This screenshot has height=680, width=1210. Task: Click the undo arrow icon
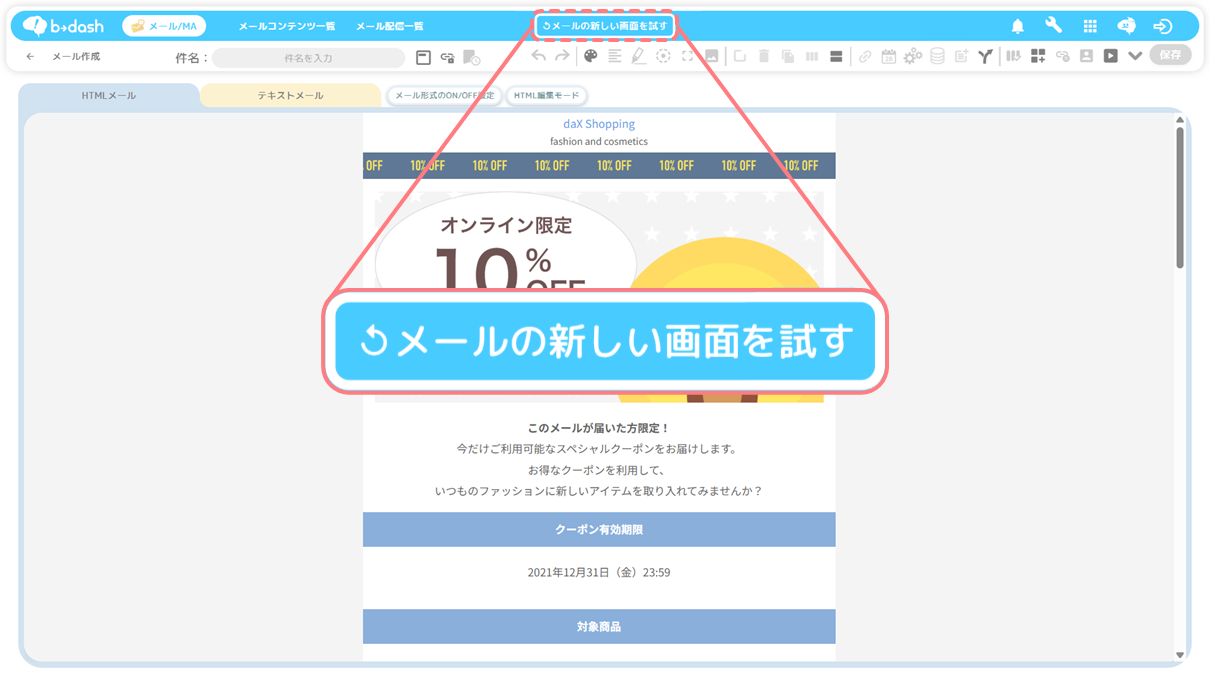point(539,57)
